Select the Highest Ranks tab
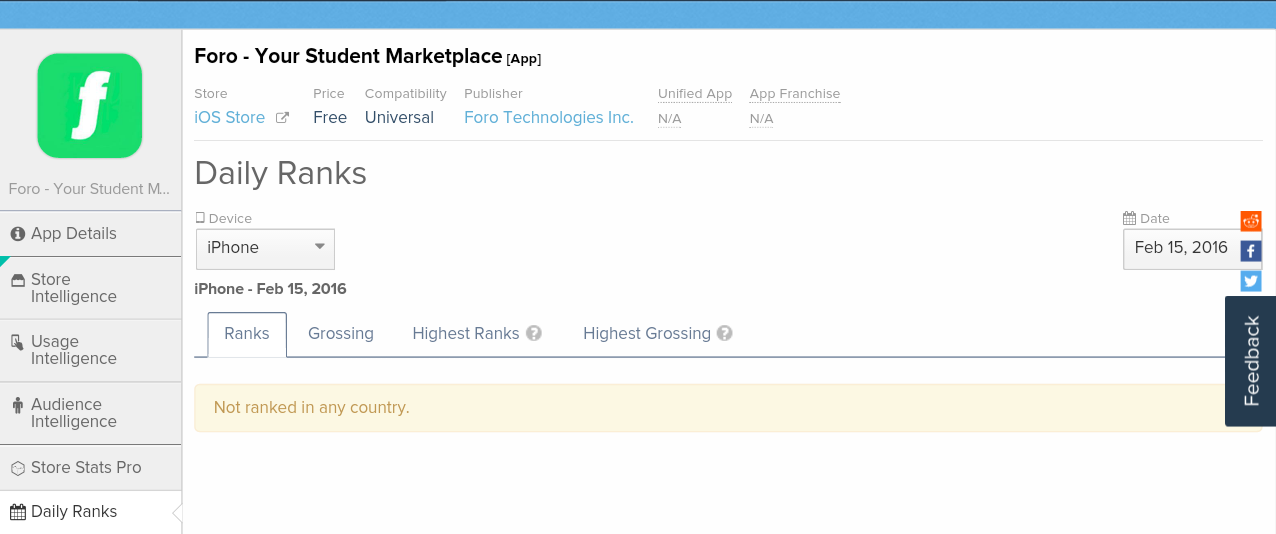Viewport: 1276px width, 534px height. [465, 334]
